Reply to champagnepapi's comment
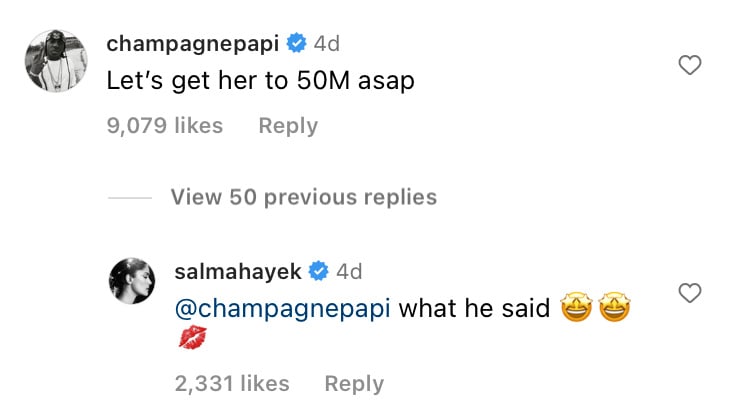 [x=288, y=126]
